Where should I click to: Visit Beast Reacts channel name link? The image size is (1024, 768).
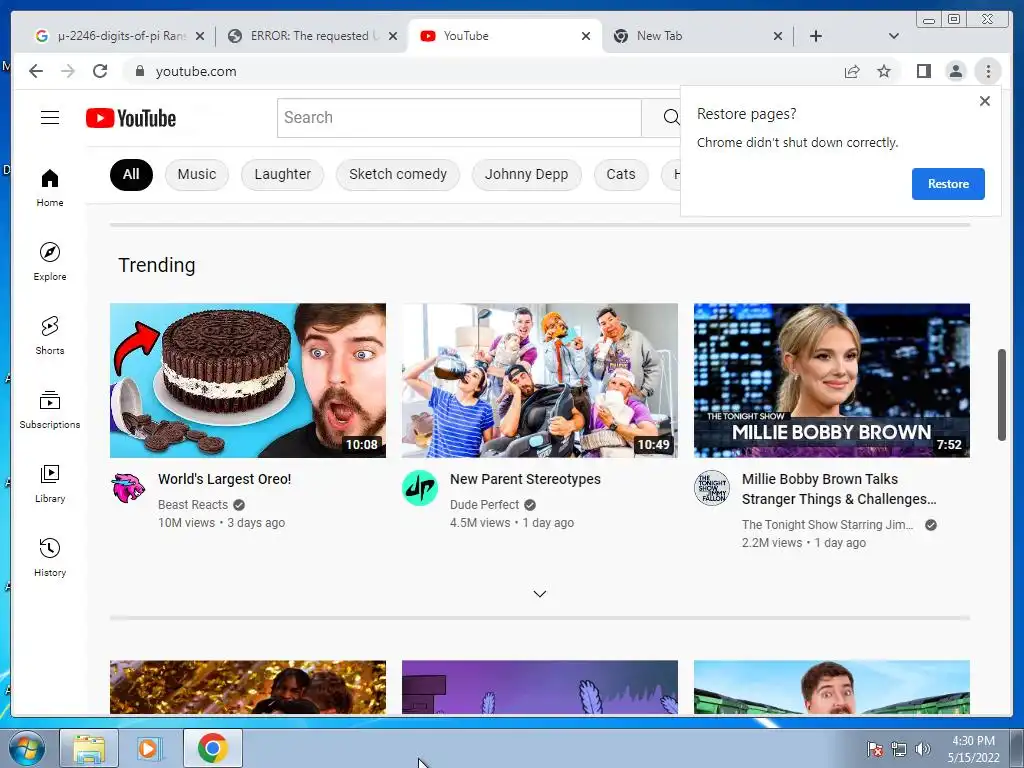[193, 505]
